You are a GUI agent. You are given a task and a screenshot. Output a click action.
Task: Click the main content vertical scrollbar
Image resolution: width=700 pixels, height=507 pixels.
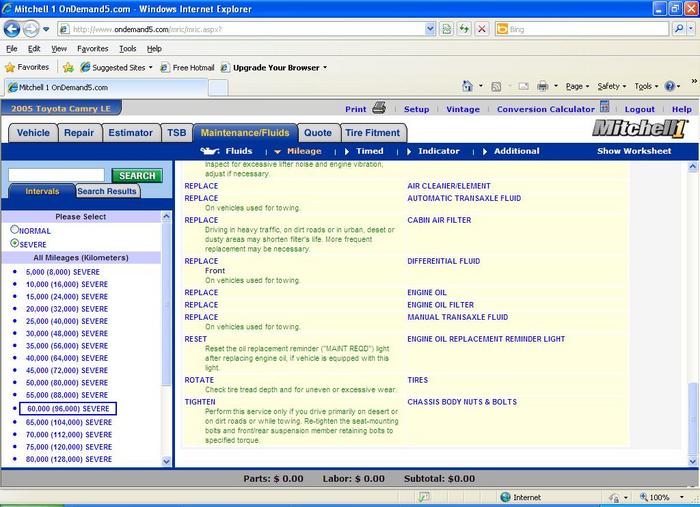tap(691, 300)
